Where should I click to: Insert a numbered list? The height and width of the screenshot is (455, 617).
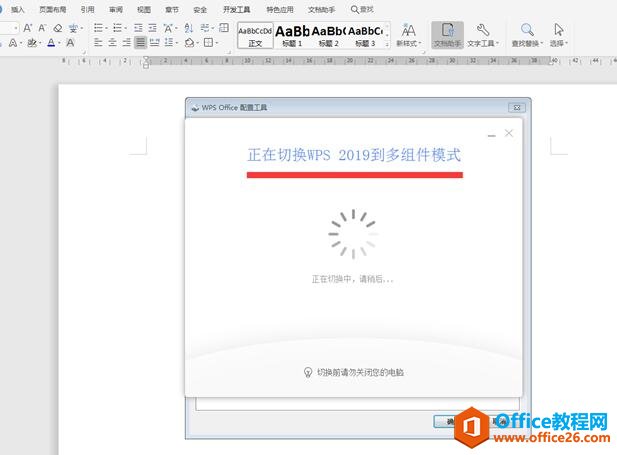point(117,28)
